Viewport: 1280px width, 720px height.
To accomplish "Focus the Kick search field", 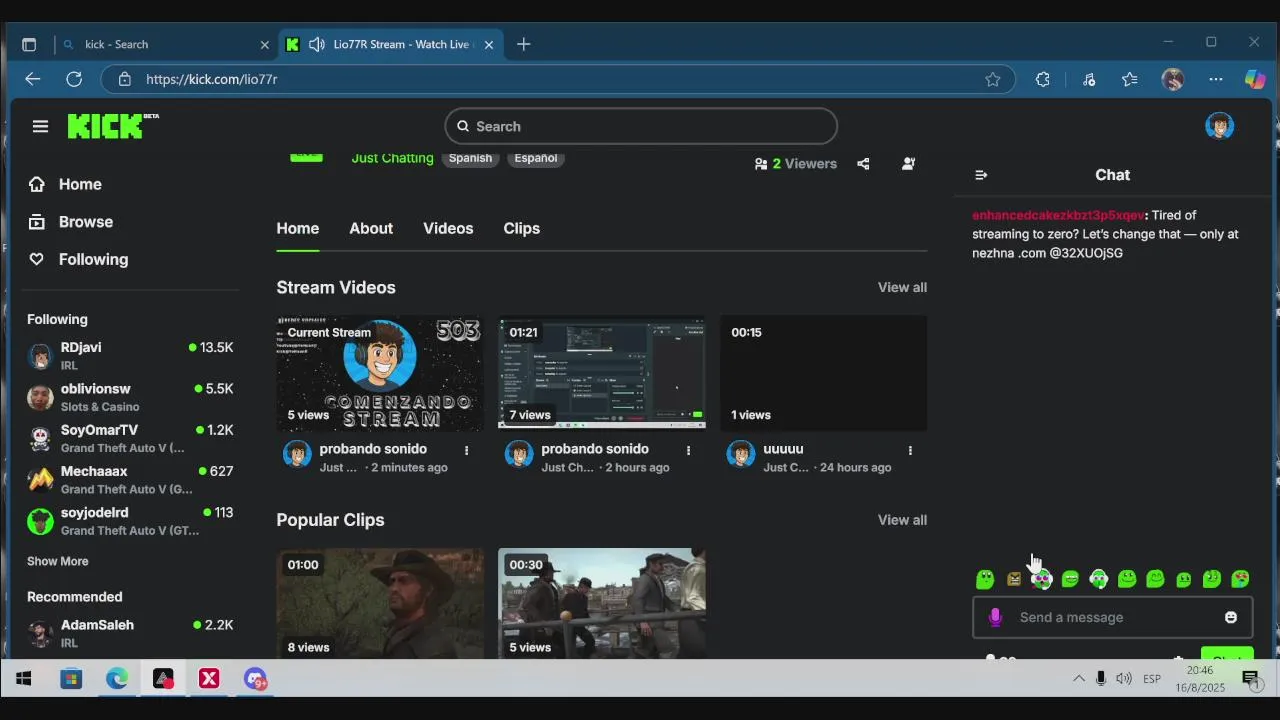I will click(x=641, y=126).
